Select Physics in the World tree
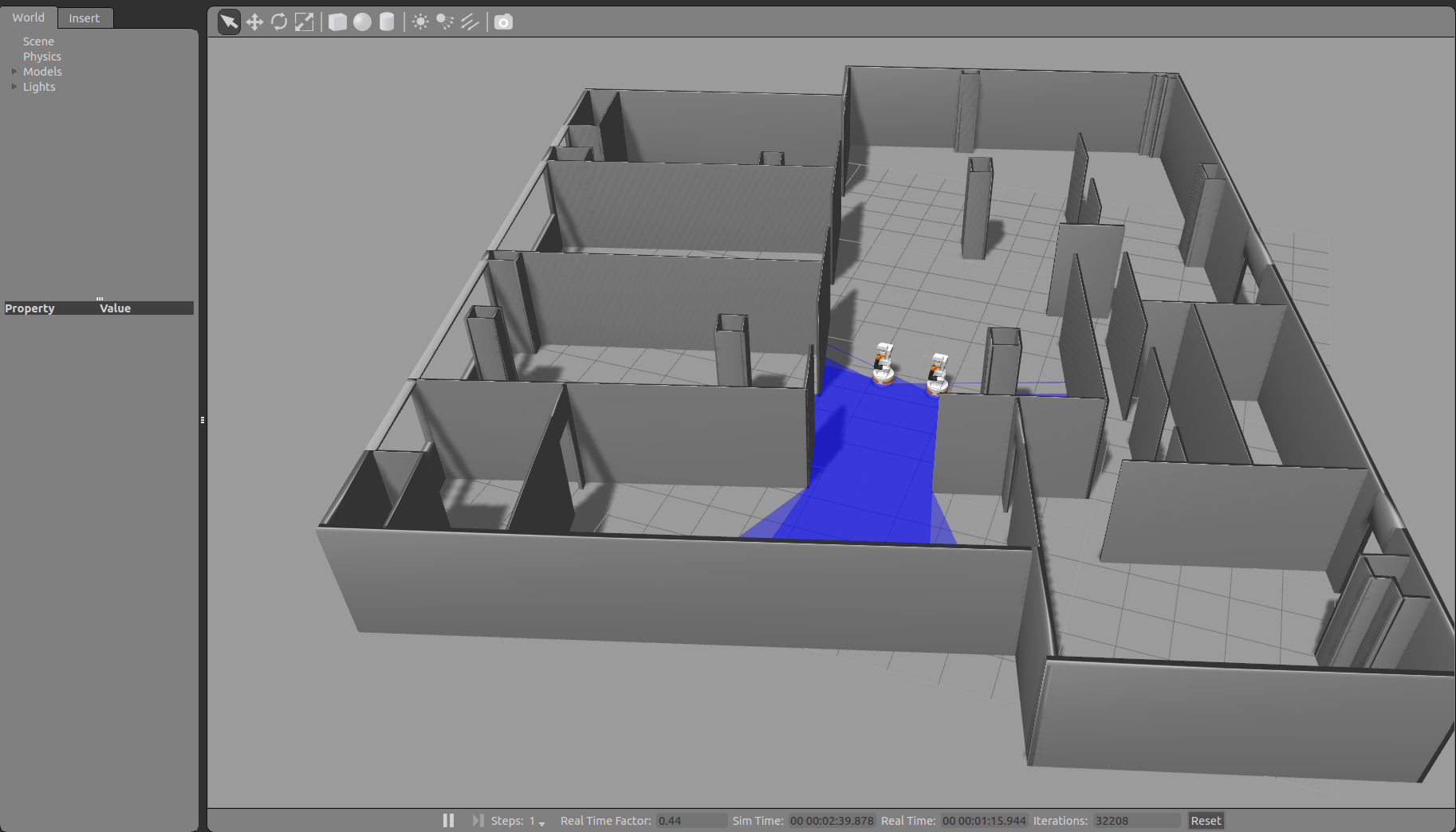The image size is (1456, 832). point(41,57)
